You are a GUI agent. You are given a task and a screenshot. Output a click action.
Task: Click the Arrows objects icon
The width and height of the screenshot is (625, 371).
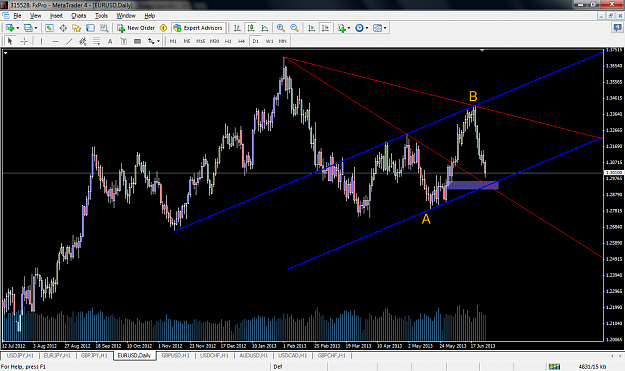tap(151, 41)
